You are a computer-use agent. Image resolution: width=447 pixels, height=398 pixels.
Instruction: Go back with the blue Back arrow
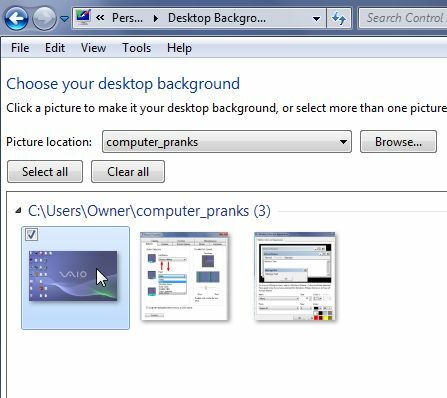16,18
